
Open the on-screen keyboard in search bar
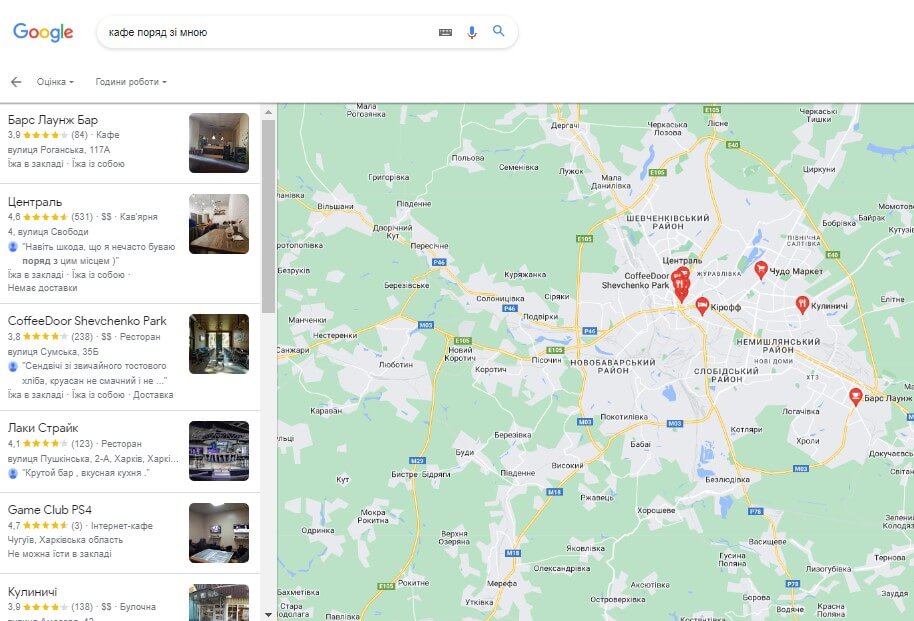coord(446,32)
